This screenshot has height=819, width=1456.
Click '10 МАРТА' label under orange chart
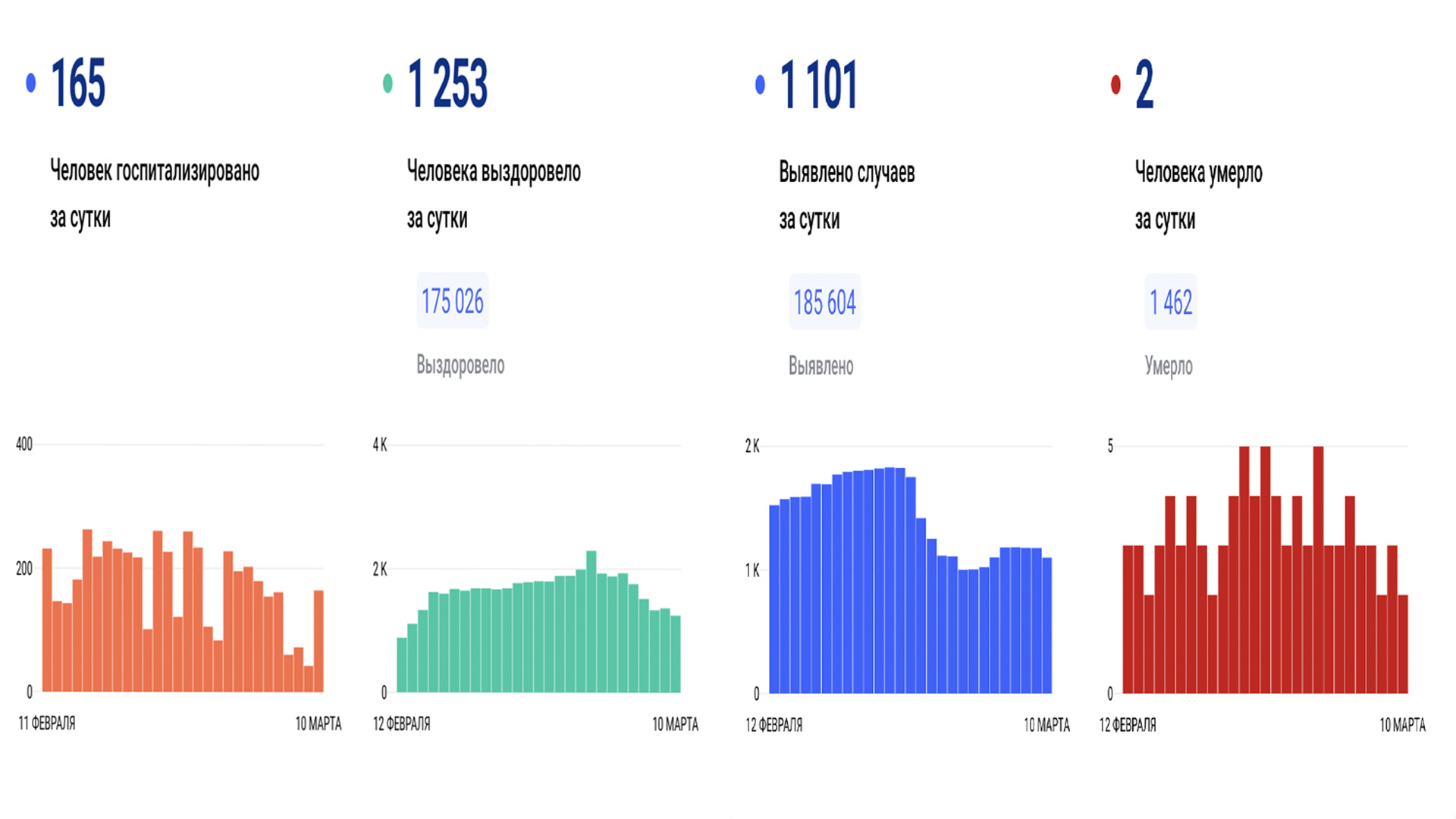[318, 724]
